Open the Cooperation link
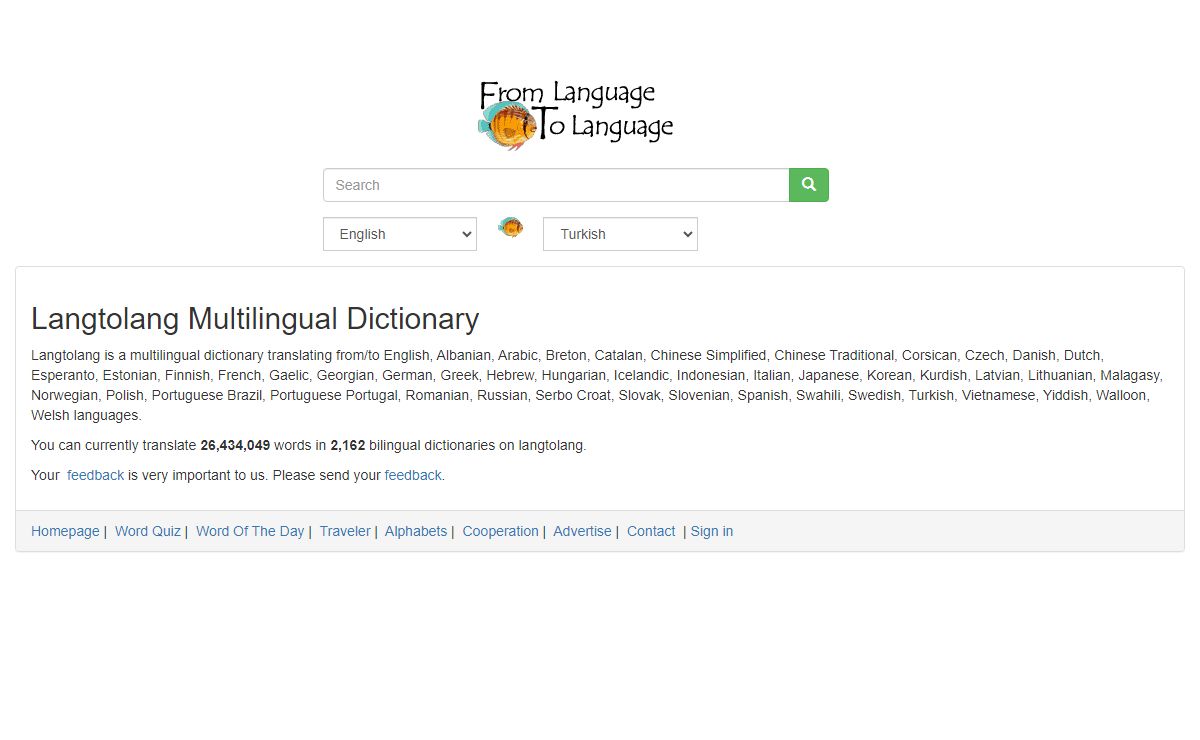 click(x=500, y=531)
